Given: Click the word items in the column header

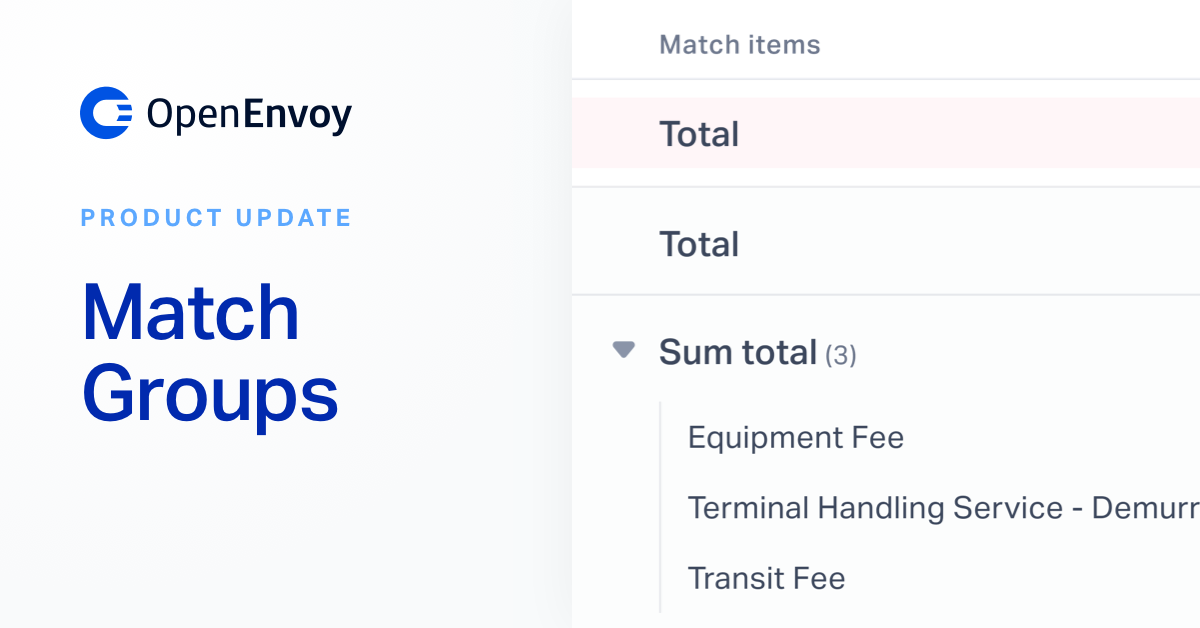Looking at the screenshot, I should (x=786, y=45).
